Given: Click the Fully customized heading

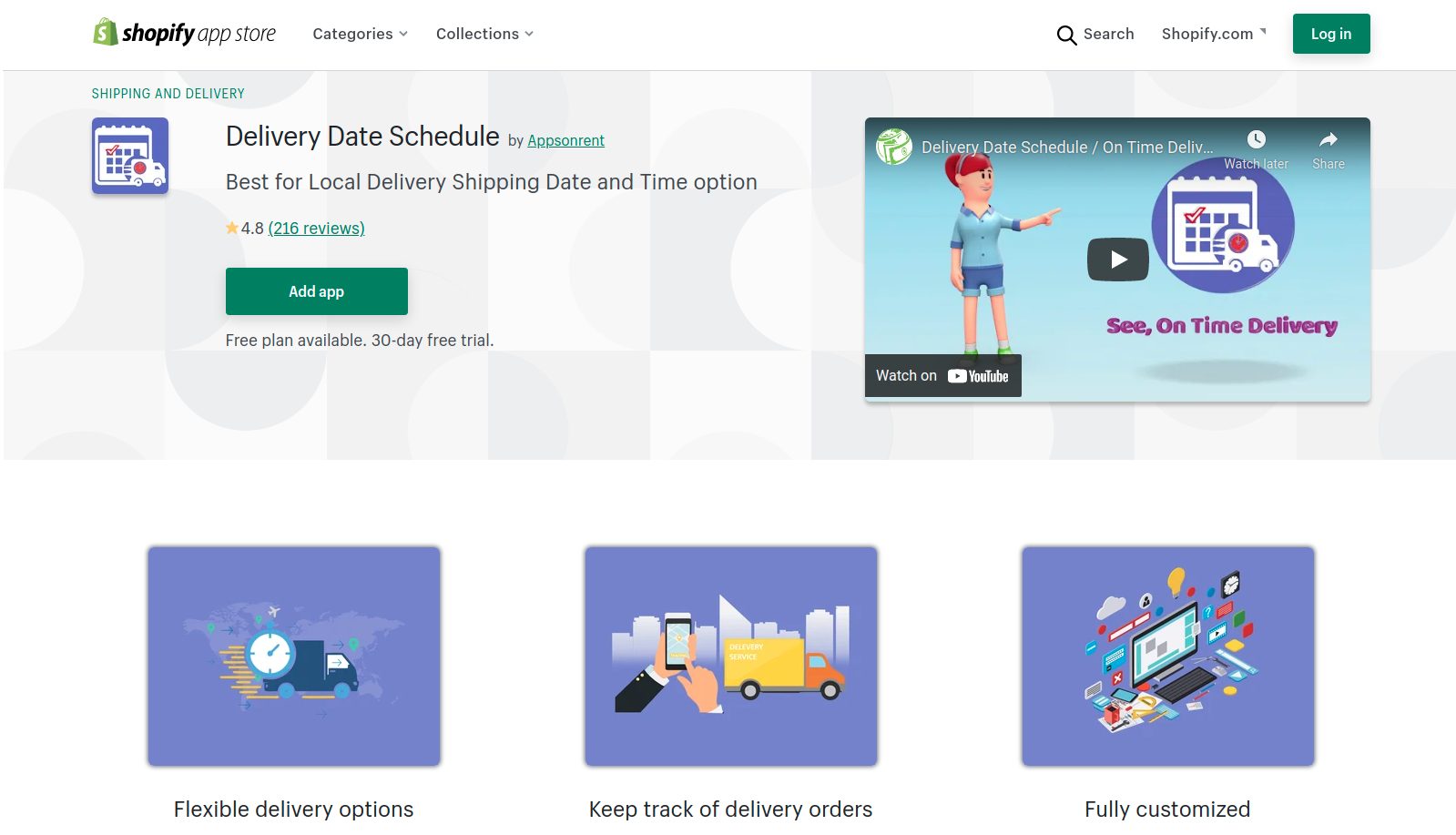Looking at the screenshot, I should (1167, 810).
